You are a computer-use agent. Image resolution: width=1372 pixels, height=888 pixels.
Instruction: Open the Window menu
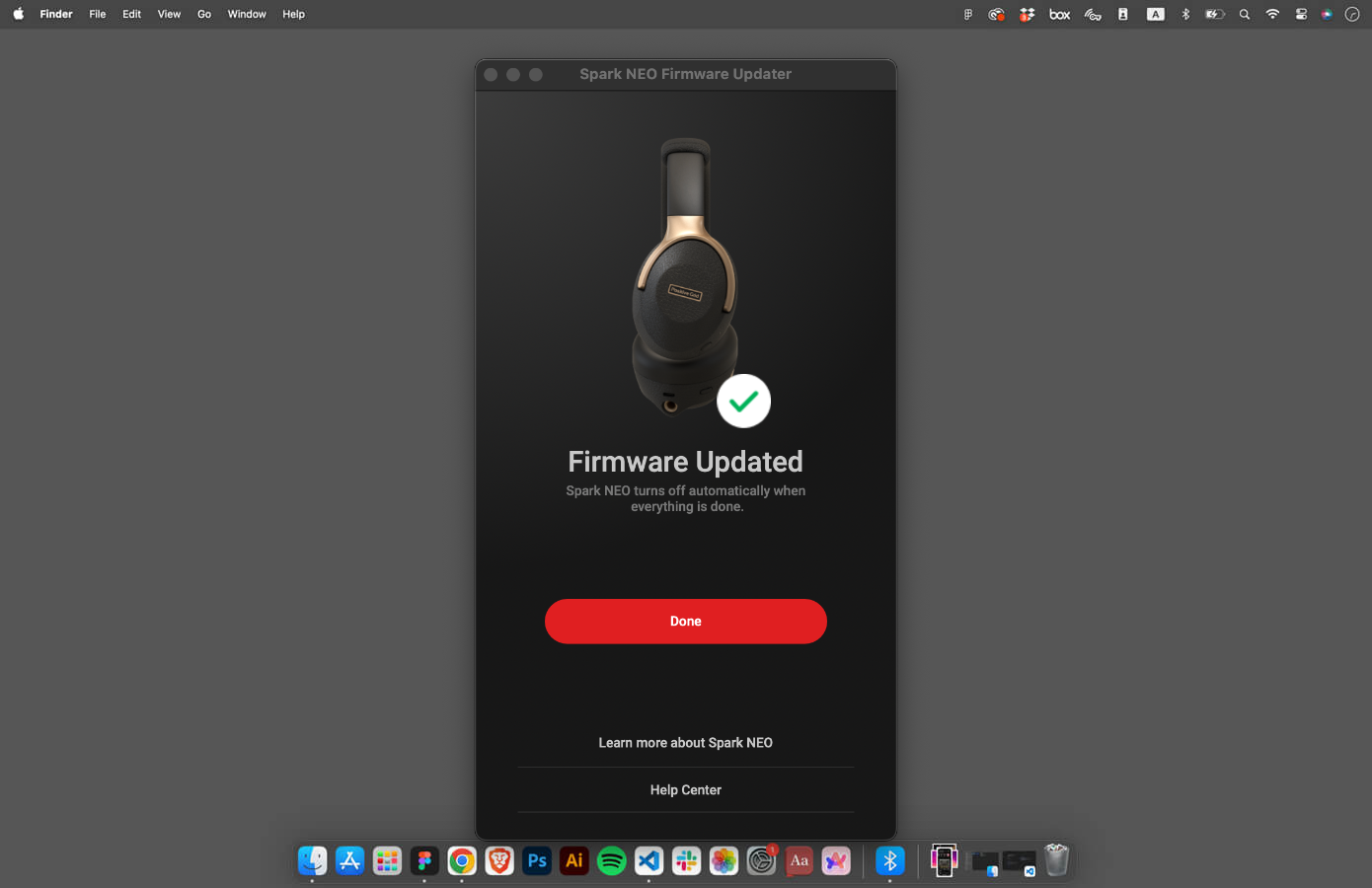[x=247, y=14]
